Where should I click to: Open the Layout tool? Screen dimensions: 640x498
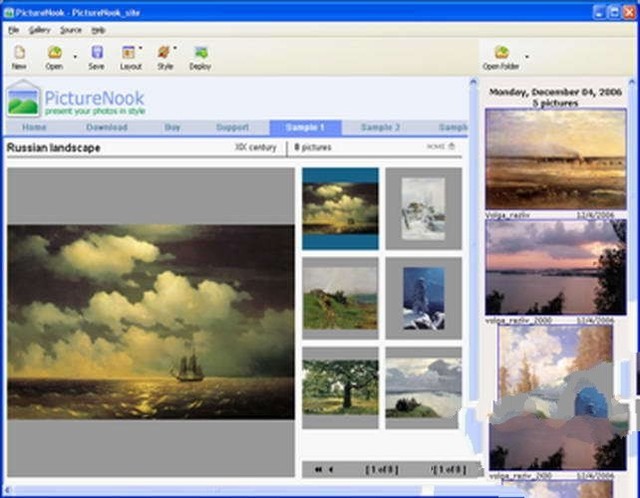pyautogui.click(x=129, y=56)
